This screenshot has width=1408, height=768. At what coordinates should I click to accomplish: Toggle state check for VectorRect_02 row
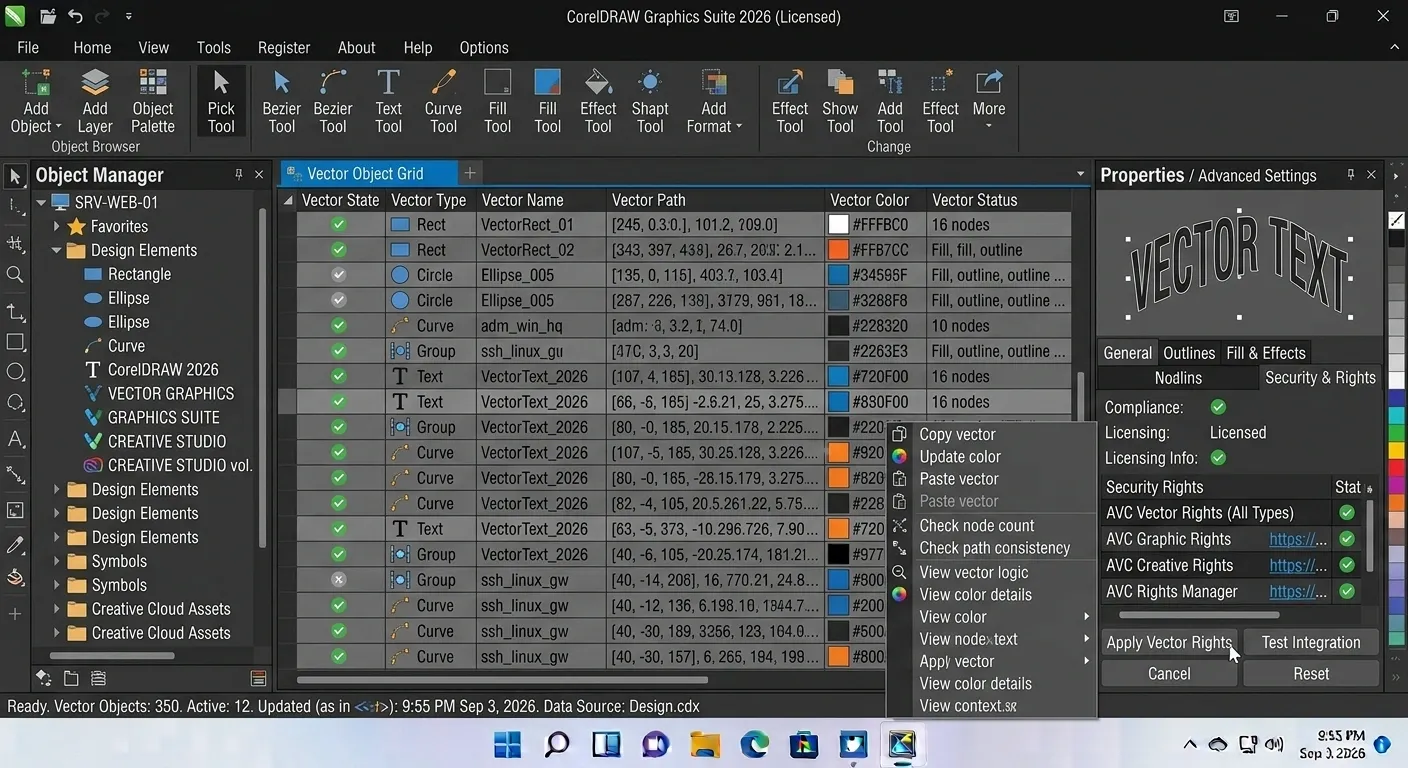pyautogui.click(x=339, y=250)
